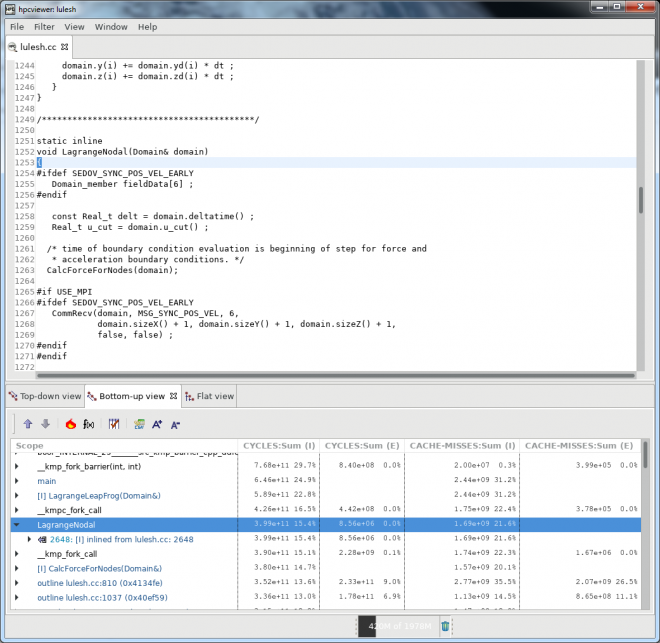Click the hpcviewer application title icon
Image resolution: width=660 pixels, height=643 pixels.
[x=10, y=9]
